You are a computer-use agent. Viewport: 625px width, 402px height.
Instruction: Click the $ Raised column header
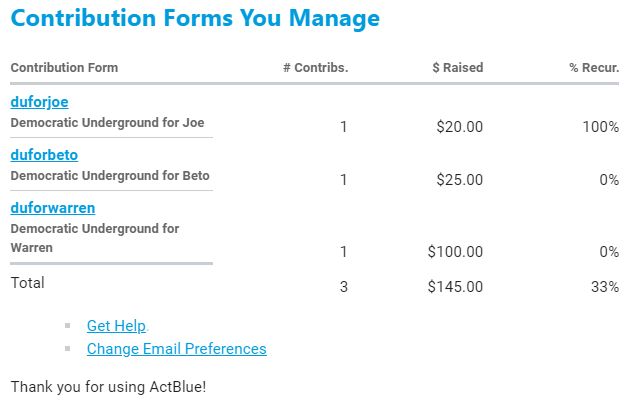point(457,68)
